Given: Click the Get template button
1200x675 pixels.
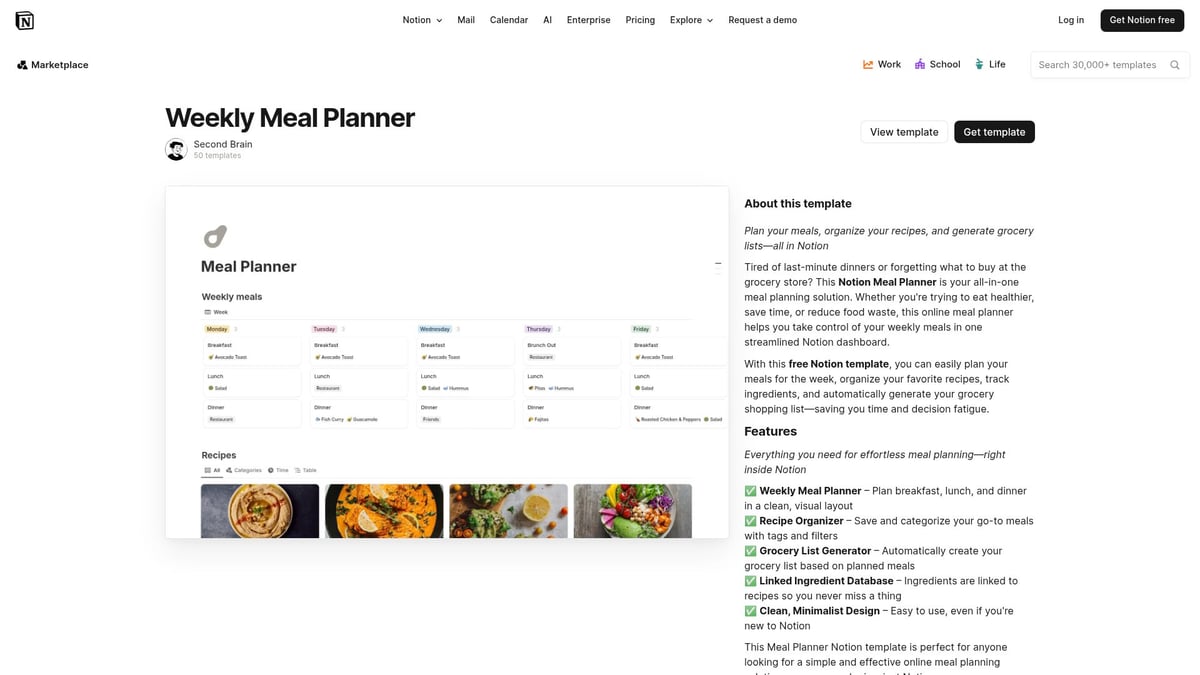Looking at the screenshot, I should pyautogui.click(x=994, y=131).
